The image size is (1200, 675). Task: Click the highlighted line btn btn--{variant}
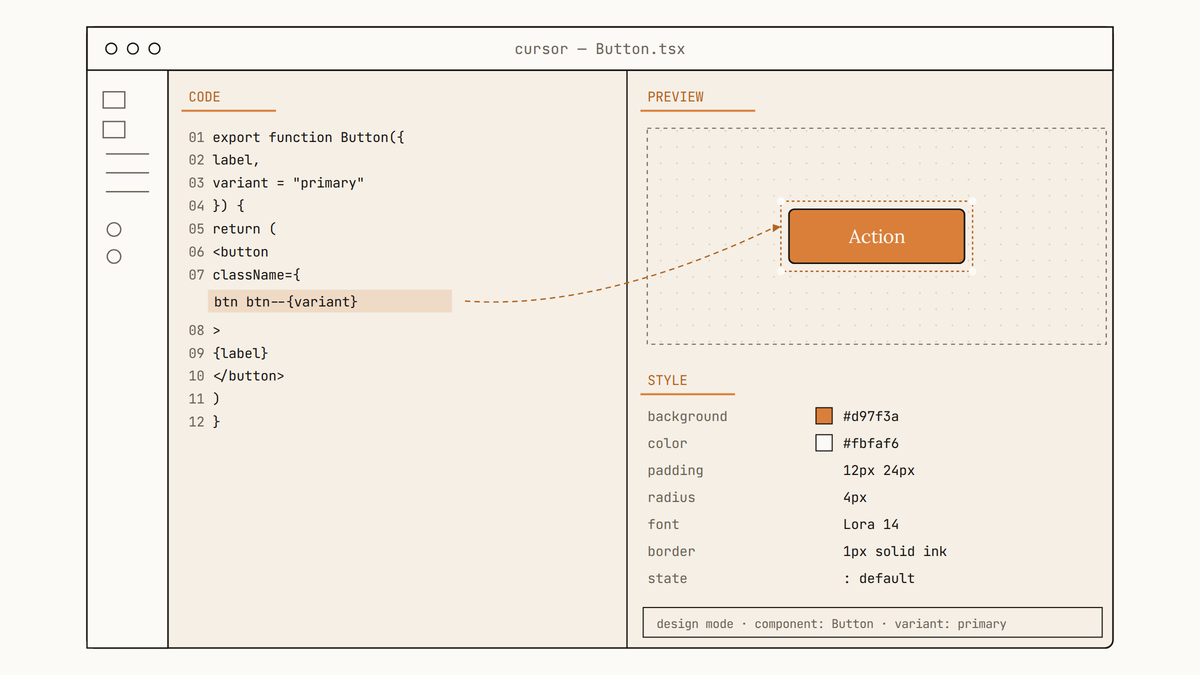point(330,301)
